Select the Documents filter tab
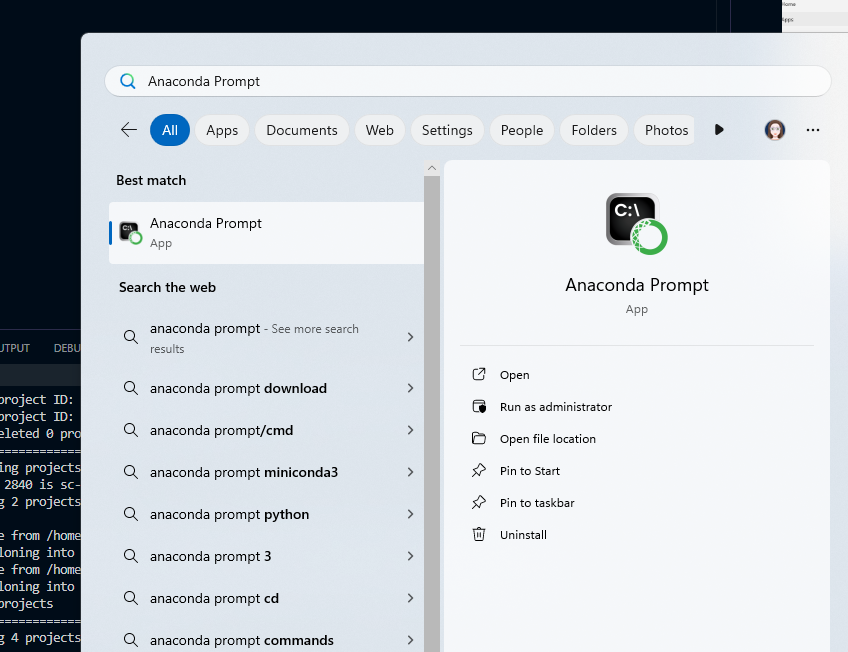This screenshot has width=848, height=652. point(301,130)
